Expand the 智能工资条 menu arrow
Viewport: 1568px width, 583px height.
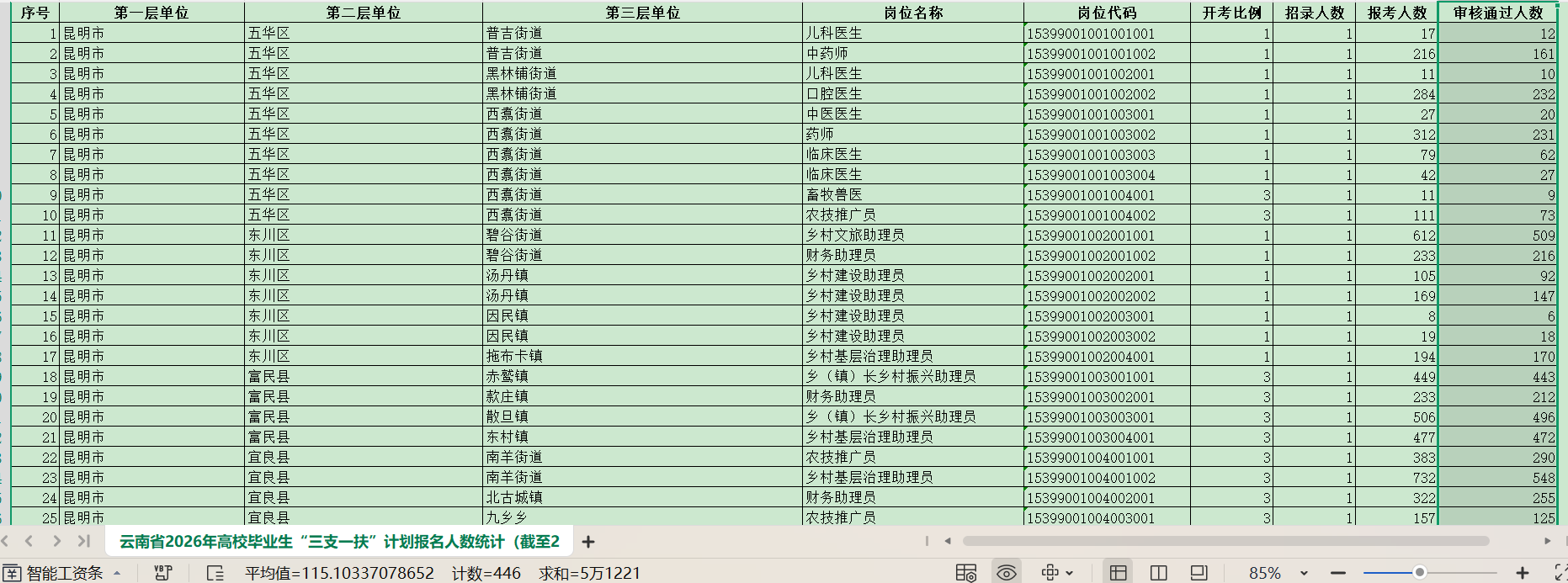pos(117,573)
